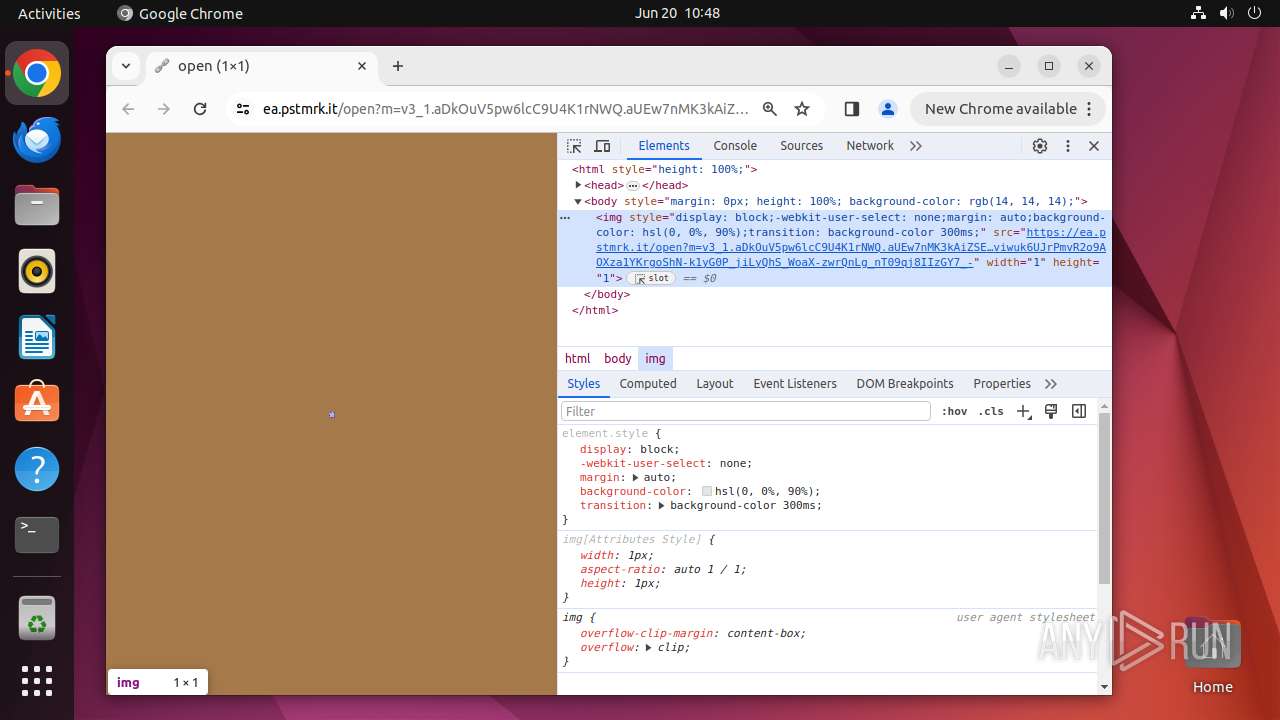This screenshot has width=1280, height=720.
Task: Select the html breadcrumb
Action: pos(578,358)
